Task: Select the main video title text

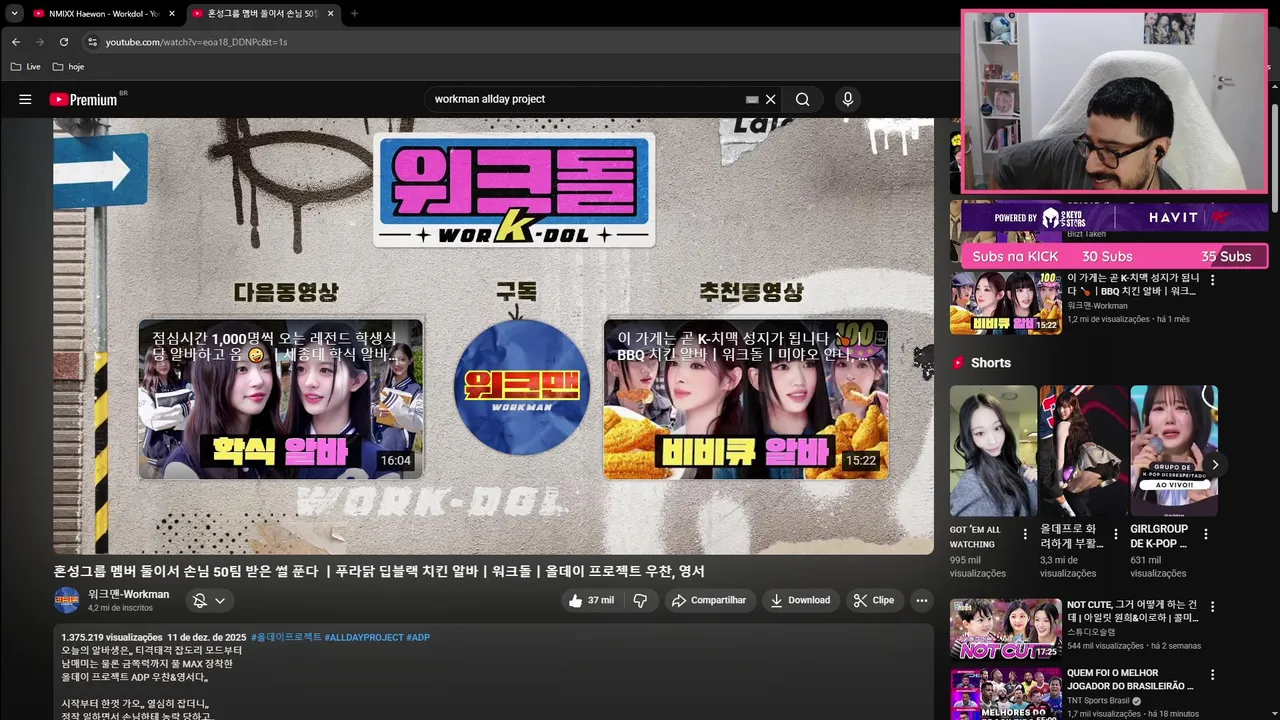Action: click(379, 571)
